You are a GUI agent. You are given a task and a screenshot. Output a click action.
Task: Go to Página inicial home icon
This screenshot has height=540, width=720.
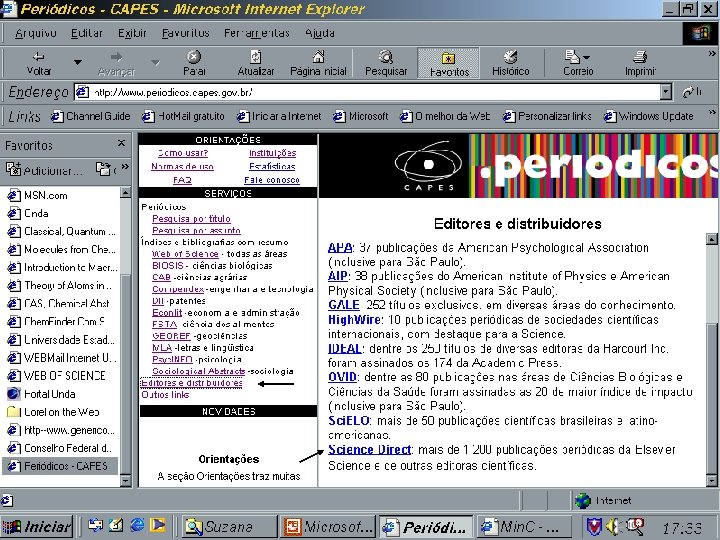click(318, 62)
